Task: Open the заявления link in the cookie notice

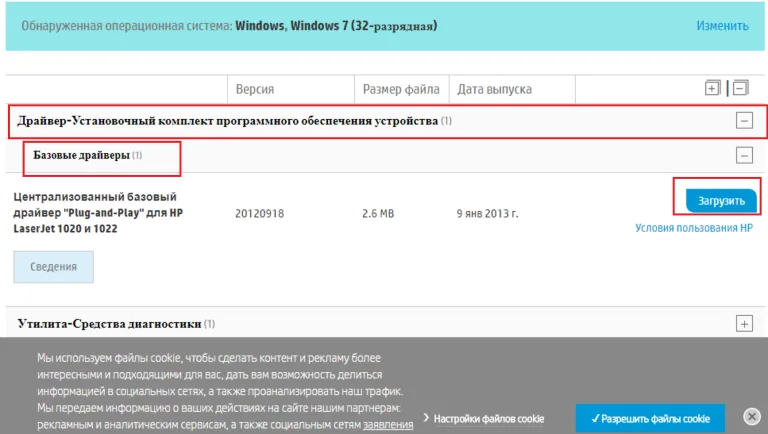Action: point(388,425)
